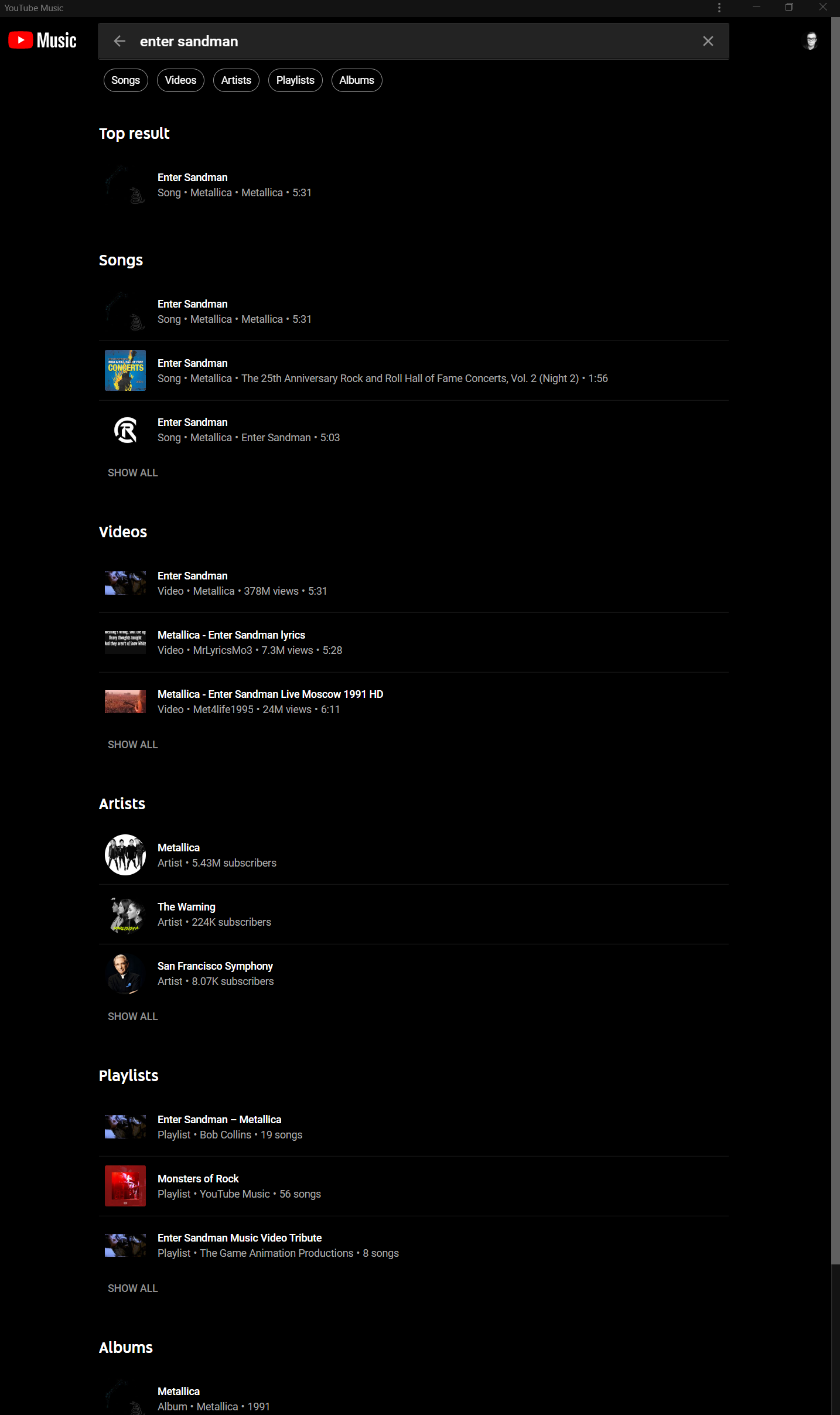This screenshot has width=840, height=1415.
Task: Open The Warning artist avatar
Action: tap(125, 914)
